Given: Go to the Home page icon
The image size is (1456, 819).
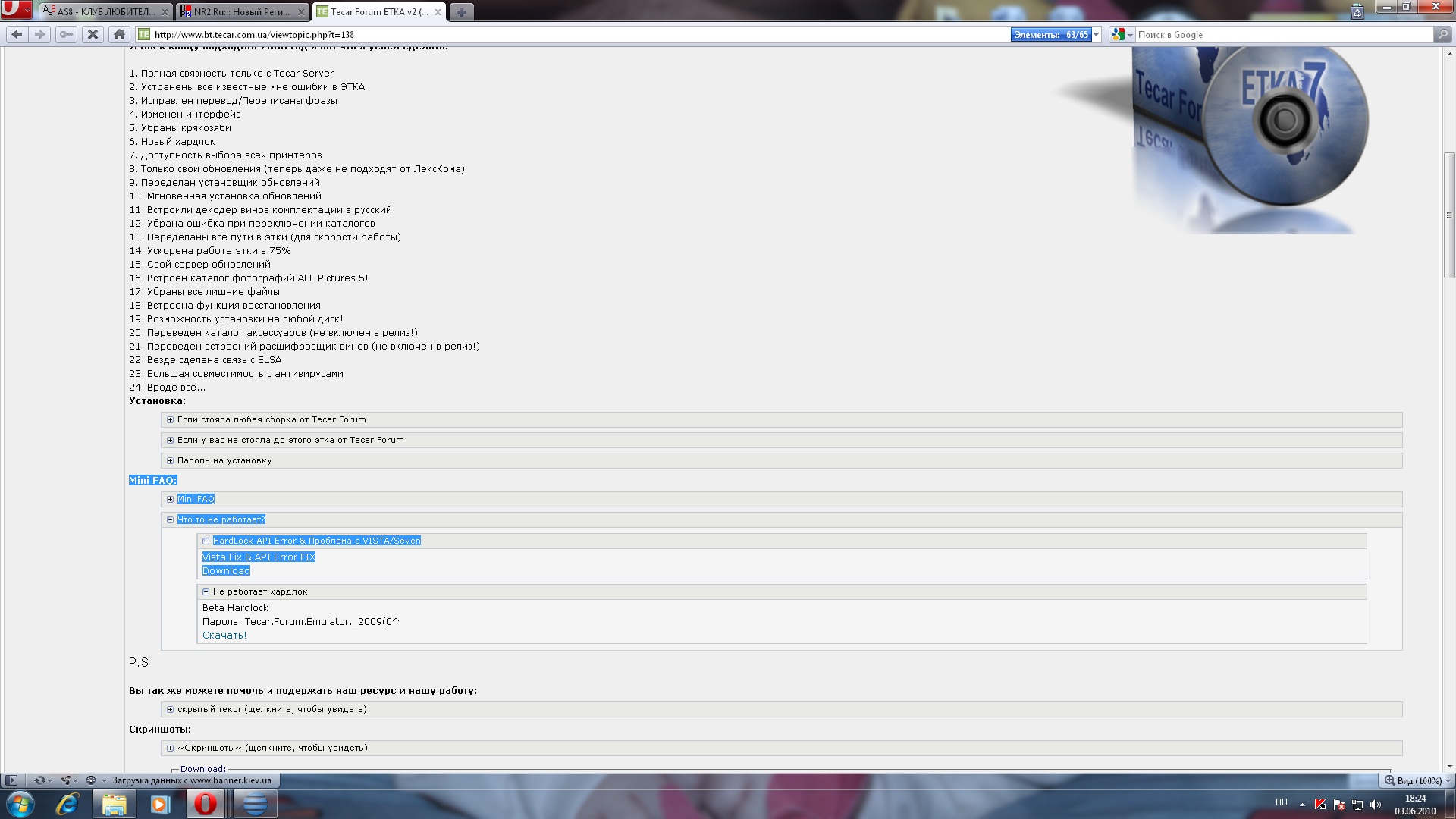Looking at the screenshot, I should click(x=119, y=34).
